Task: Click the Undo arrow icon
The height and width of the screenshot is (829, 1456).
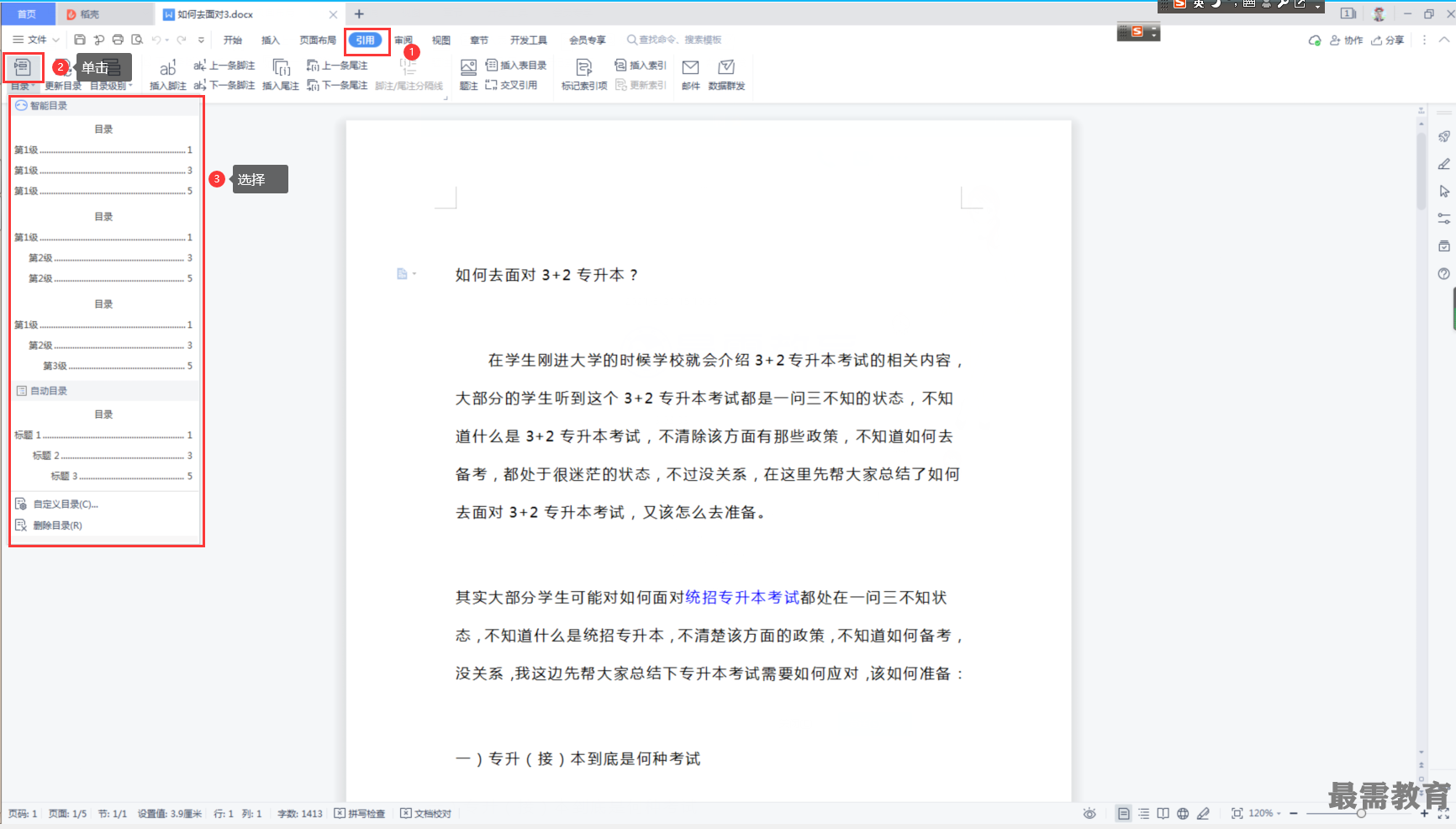Action: pos(156,40)
